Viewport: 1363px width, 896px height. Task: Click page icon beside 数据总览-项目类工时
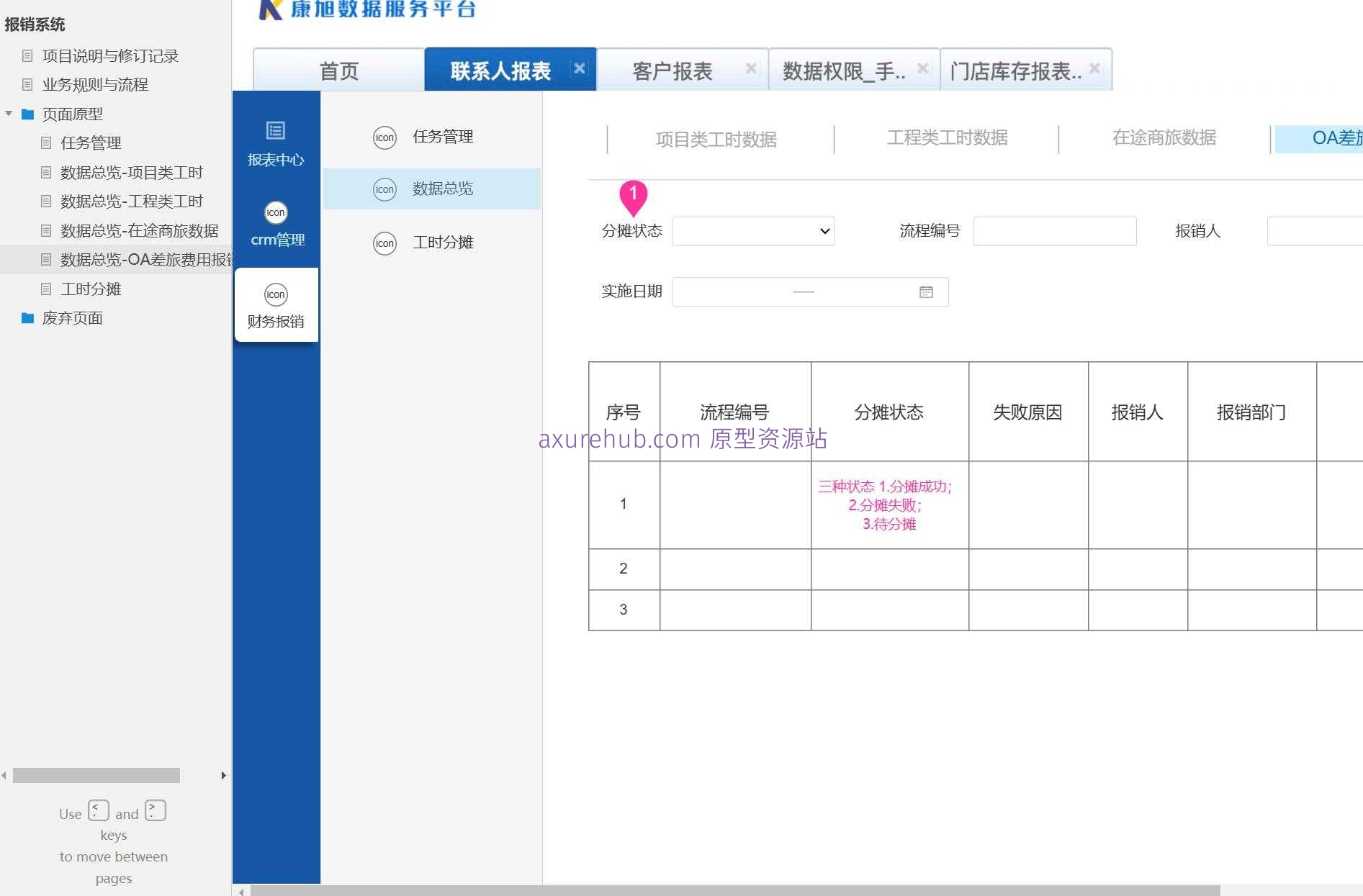[46, 172]
